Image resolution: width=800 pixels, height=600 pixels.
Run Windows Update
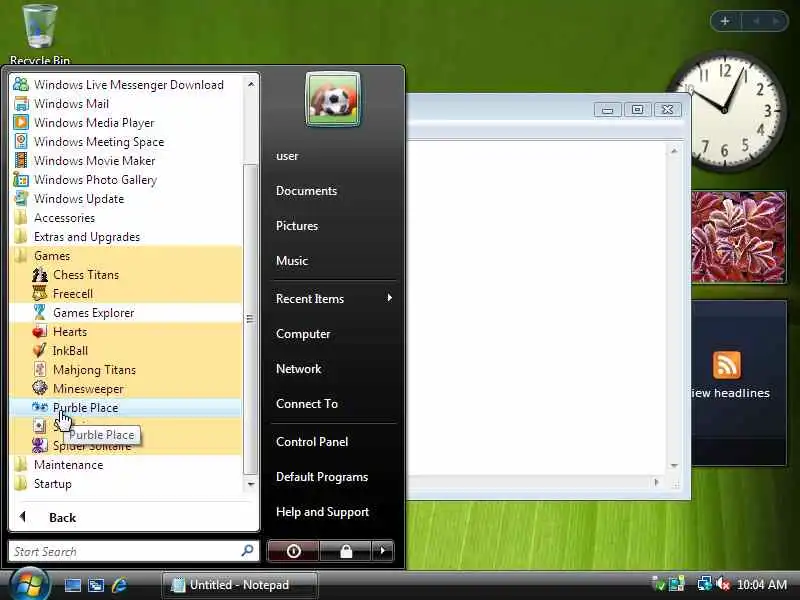126,198
